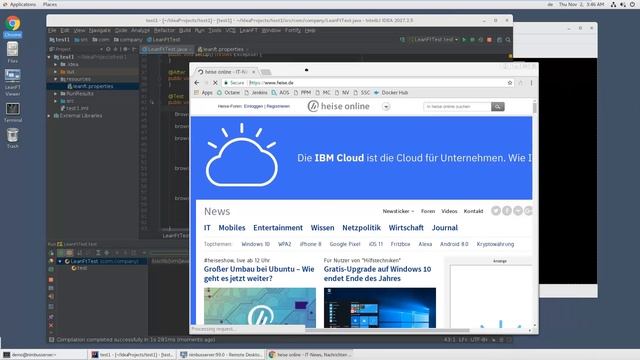Open the Kontakt link
Viewport: 640px width, 360px height.
point(473,211)
